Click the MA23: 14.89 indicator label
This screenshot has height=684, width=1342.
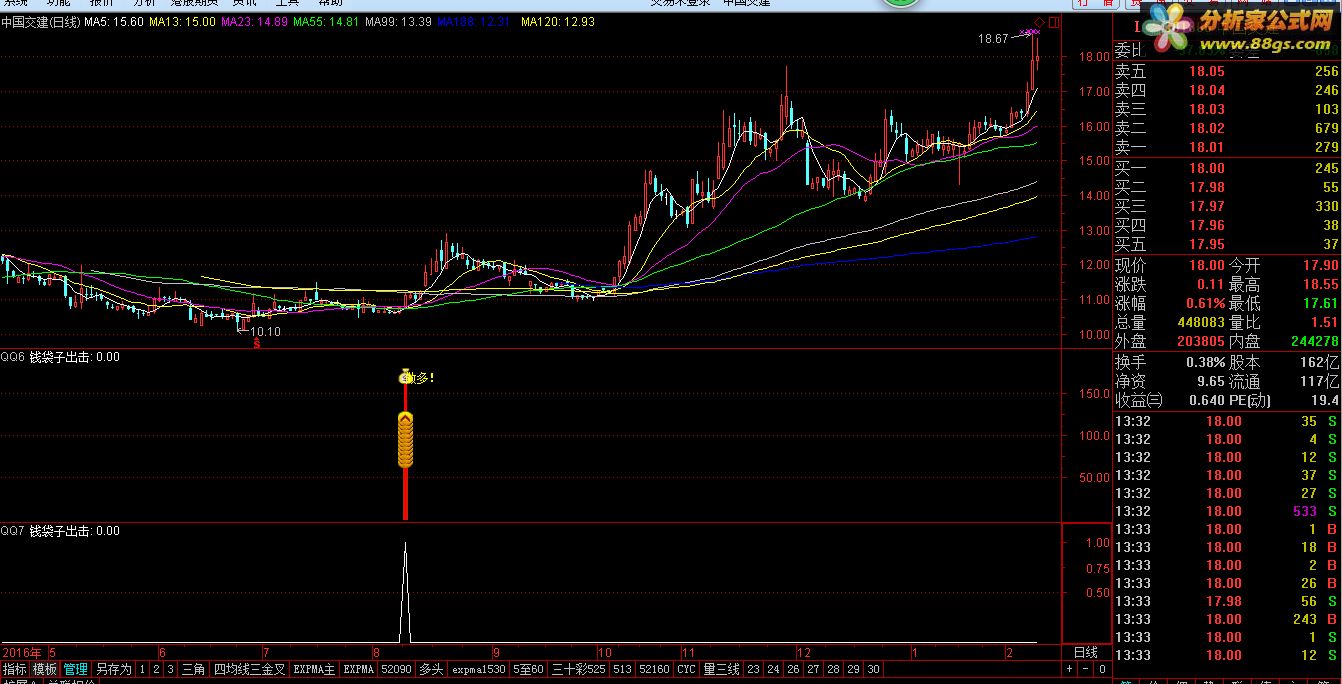(x=254, y=21)
